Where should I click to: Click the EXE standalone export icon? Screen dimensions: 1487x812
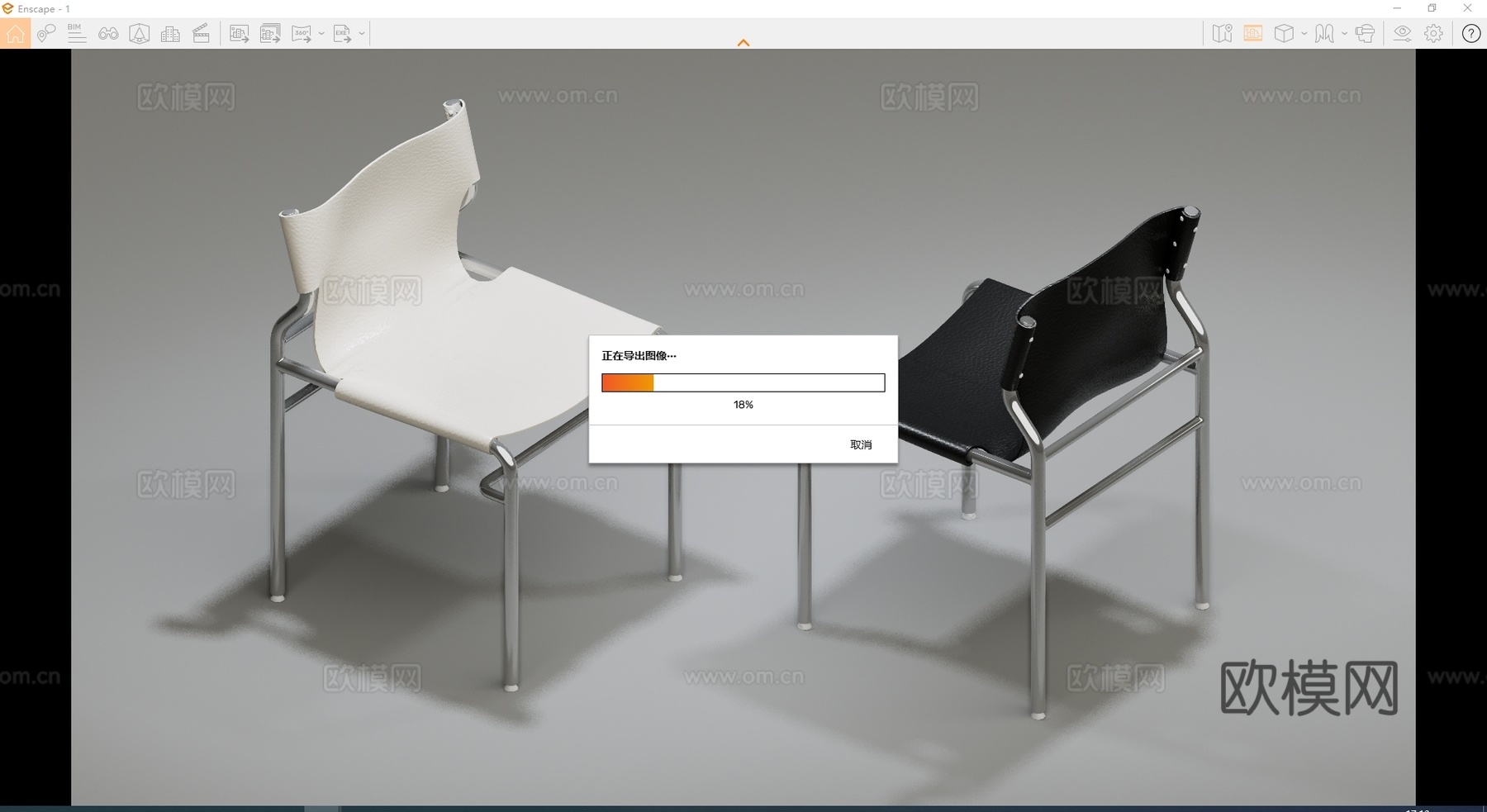pyautogui.click(x=342, y=34)
